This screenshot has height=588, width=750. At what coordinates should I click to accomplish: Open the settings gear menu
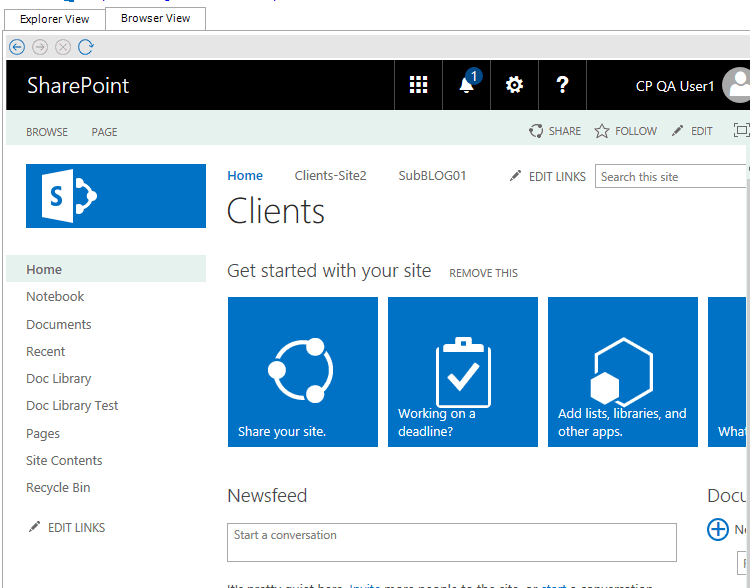(x=514, y=85)
